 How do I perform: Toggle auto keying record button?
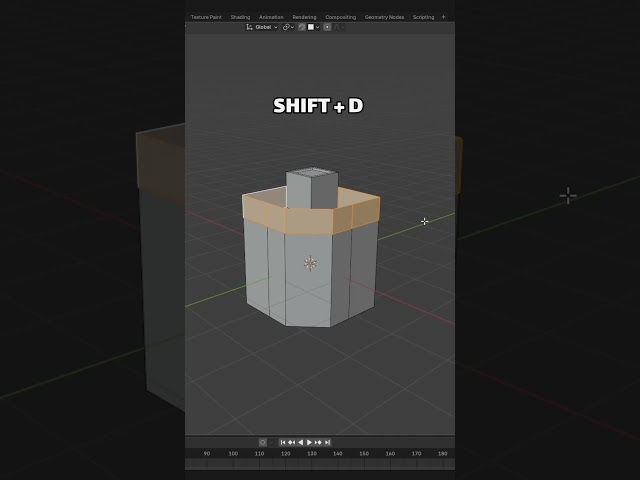[262, 442]
